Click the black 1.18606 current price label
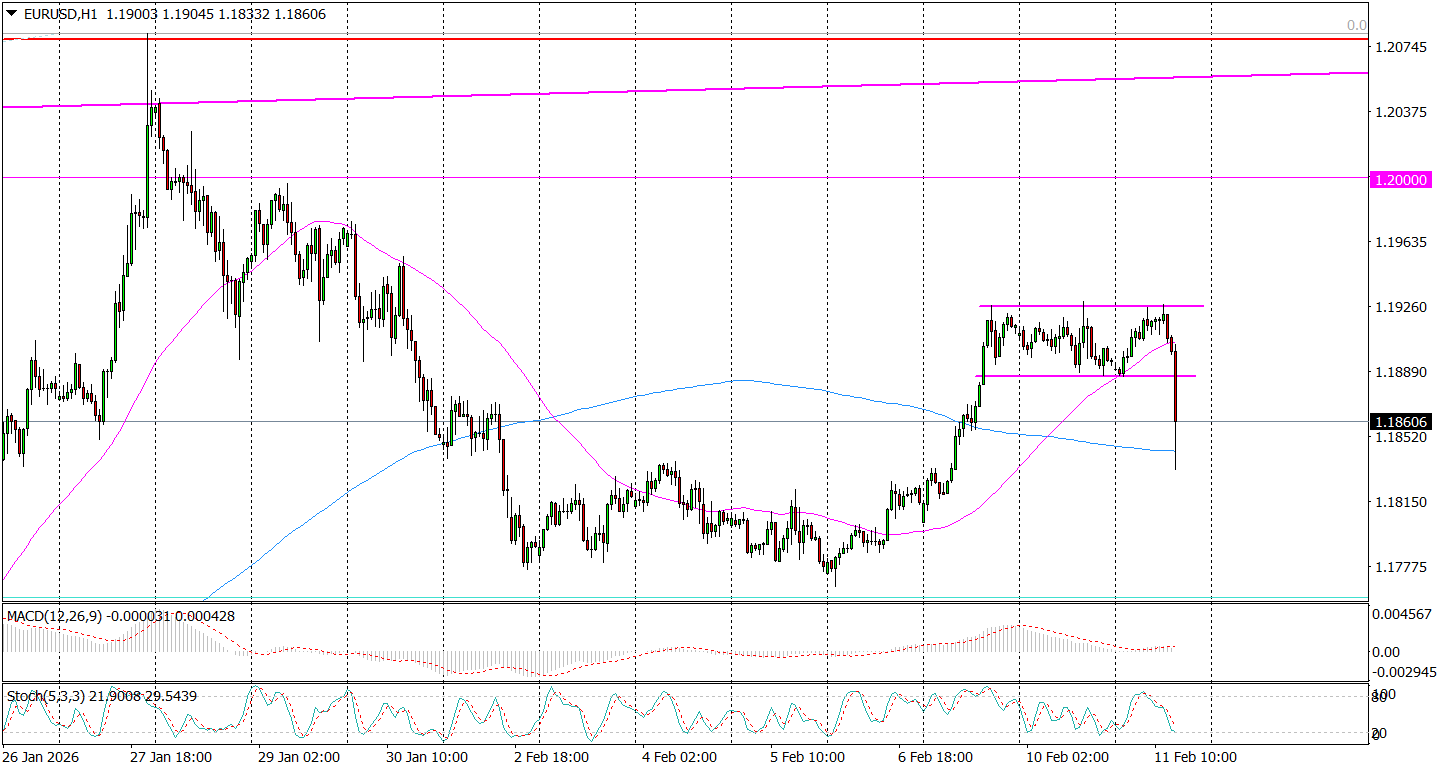The height and width of the screenshot is (771, 1440). click(x=1401, y=422)
